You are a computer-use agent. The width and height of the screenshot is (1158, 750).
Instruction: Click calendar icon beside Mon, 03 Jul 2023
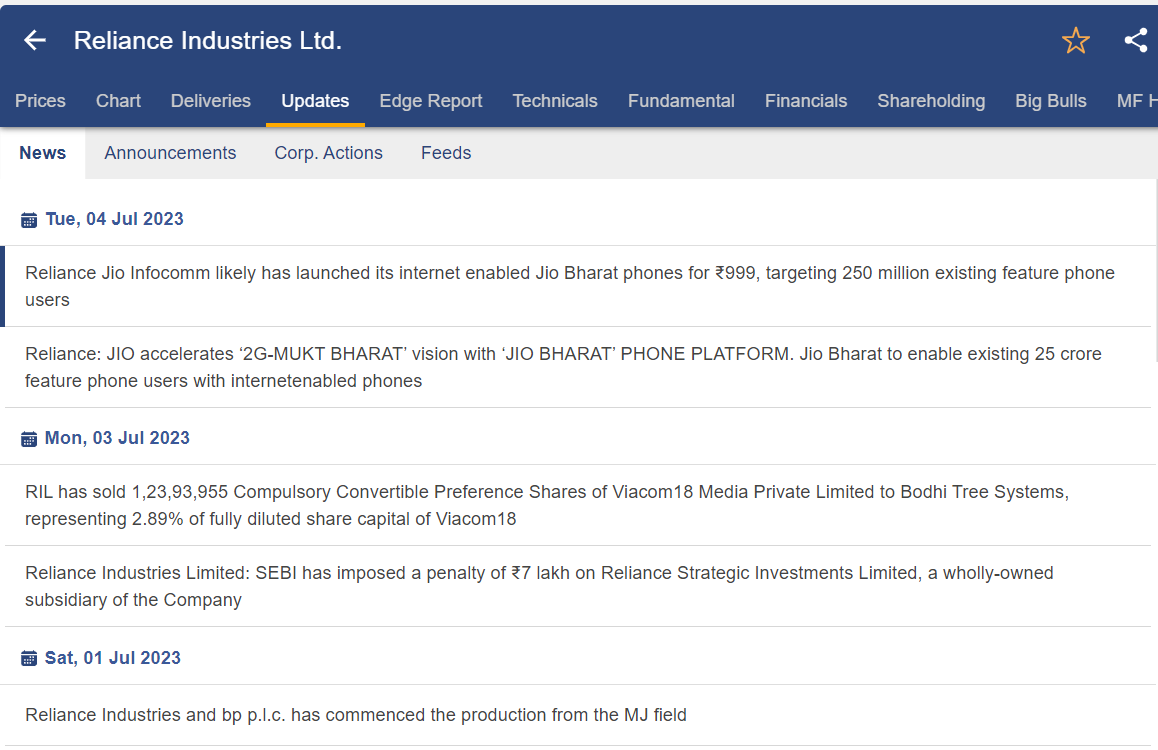(29, 439)
